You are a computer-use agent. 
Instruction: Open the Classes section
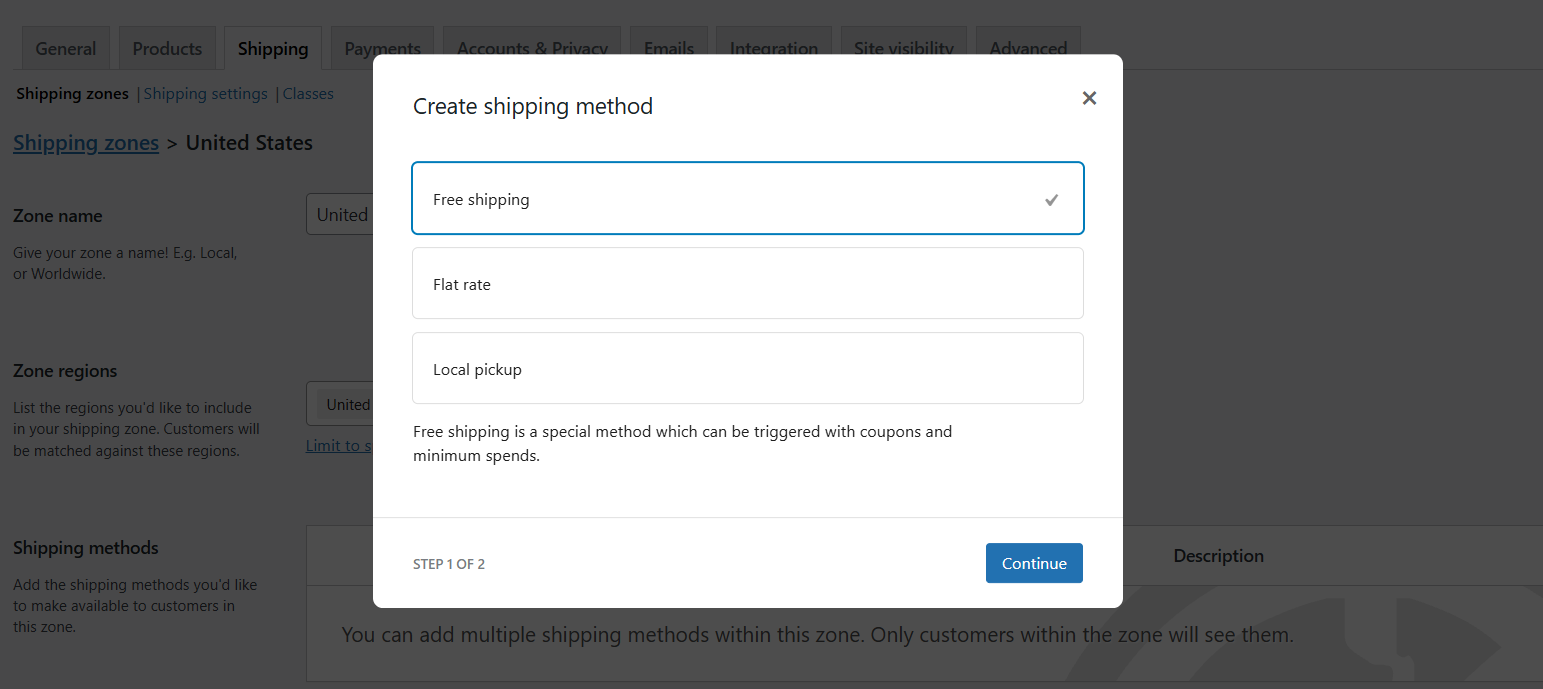[307, 93]
